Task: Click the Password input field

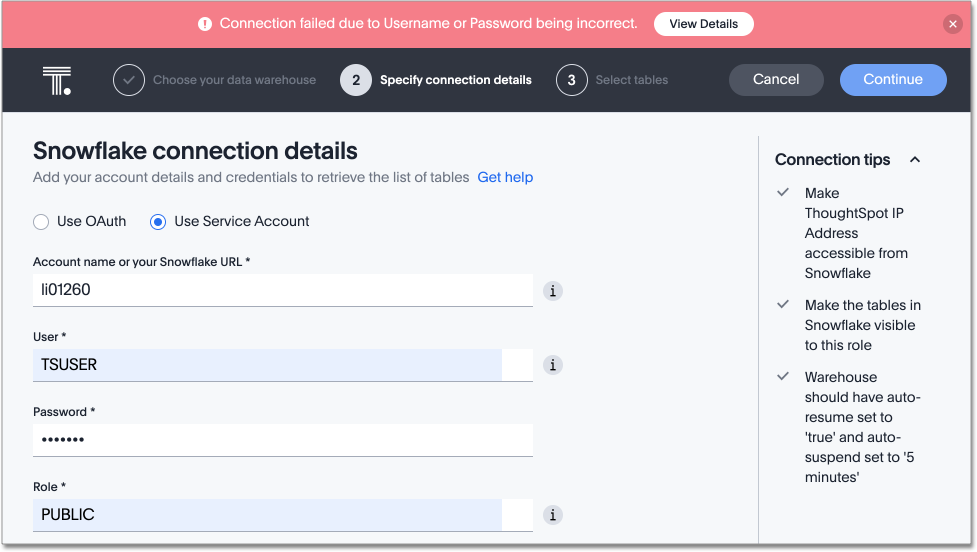Action: pyautogui.click(x=282, y=440)
